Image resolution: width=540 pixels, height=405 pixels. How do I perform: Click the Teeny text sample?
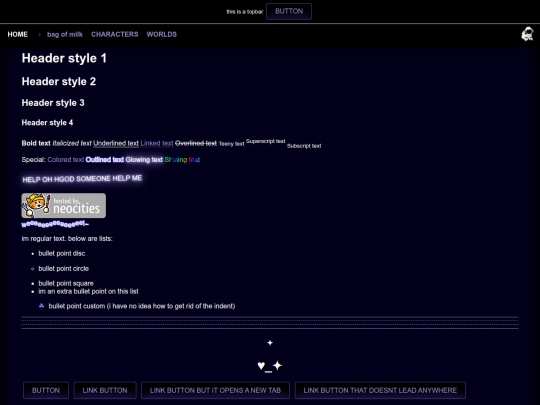231,144
